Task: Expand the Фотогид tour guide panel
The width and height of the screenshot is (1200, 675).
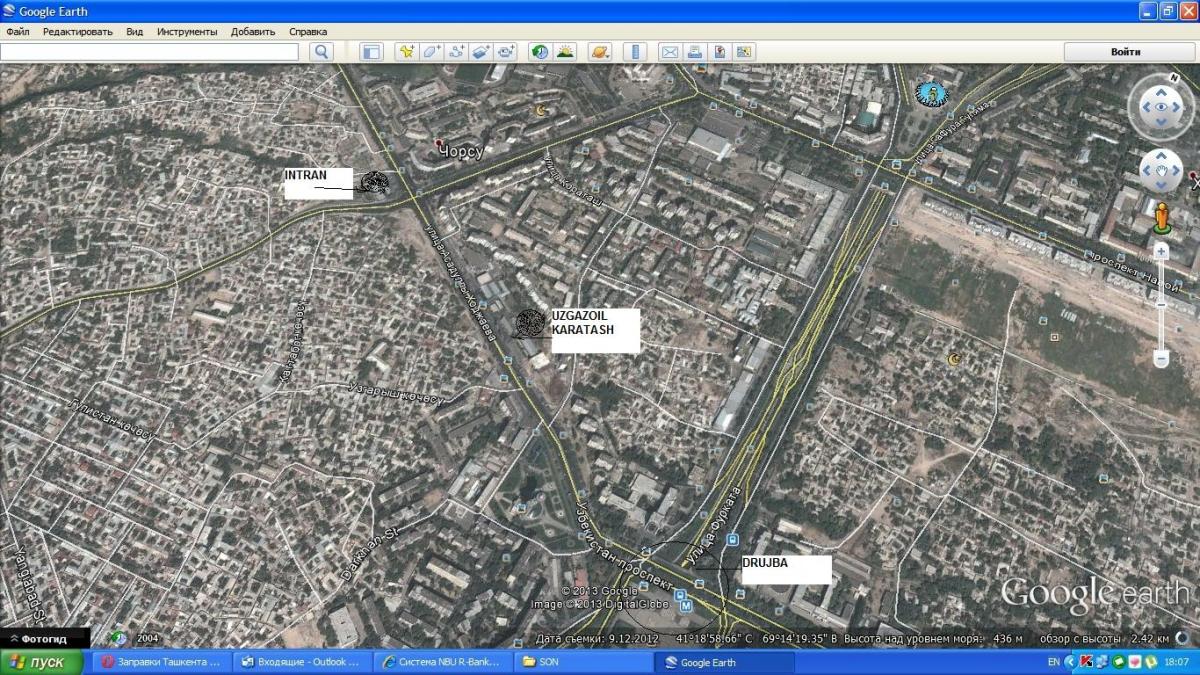Action: 44,638
